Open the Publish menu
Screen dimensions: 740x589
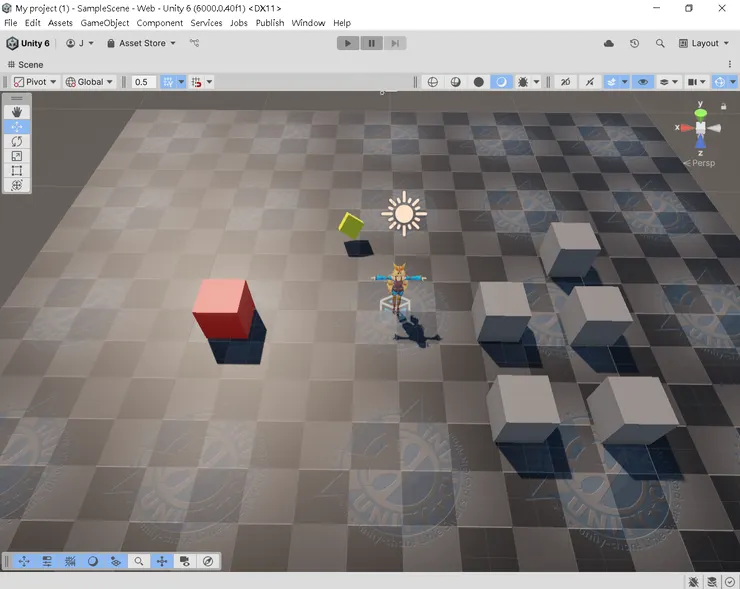point(270,23)
